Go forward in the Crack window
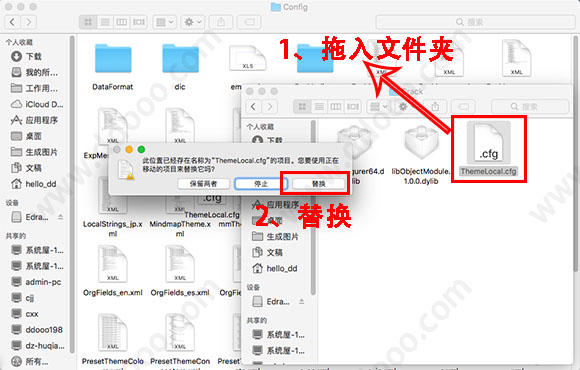Image resolution: width=580 pixels, height=370 pixels. 270,107
